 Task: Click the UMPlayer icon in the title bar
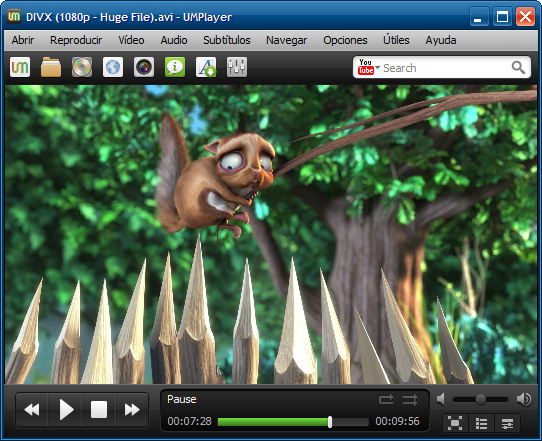[x=14, y=16]
